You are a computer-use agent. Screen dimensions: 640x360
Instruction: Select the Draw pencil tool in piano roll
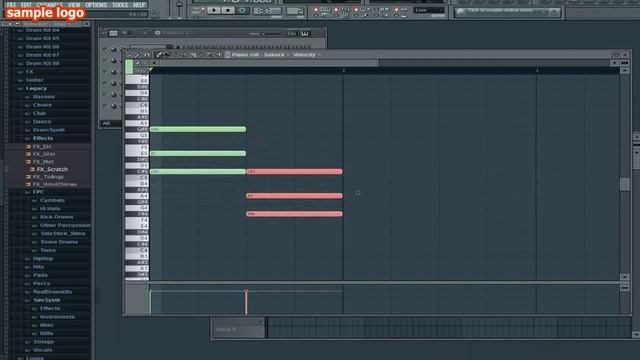point(159,55)
